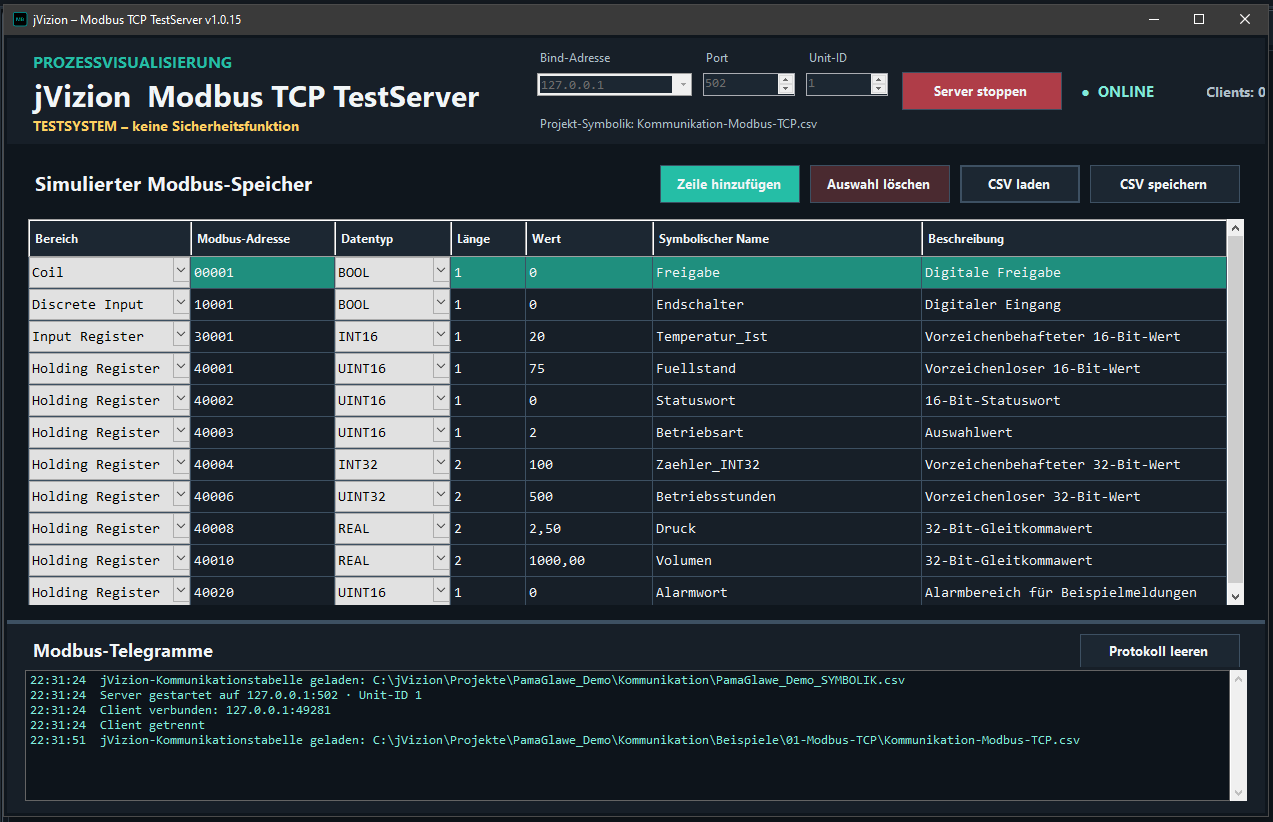Open Bereich dropdown in Betriebsstunden row
The width and height of the screenshot is (1273, 822).
pyautogui.click(x=180, y=495)
